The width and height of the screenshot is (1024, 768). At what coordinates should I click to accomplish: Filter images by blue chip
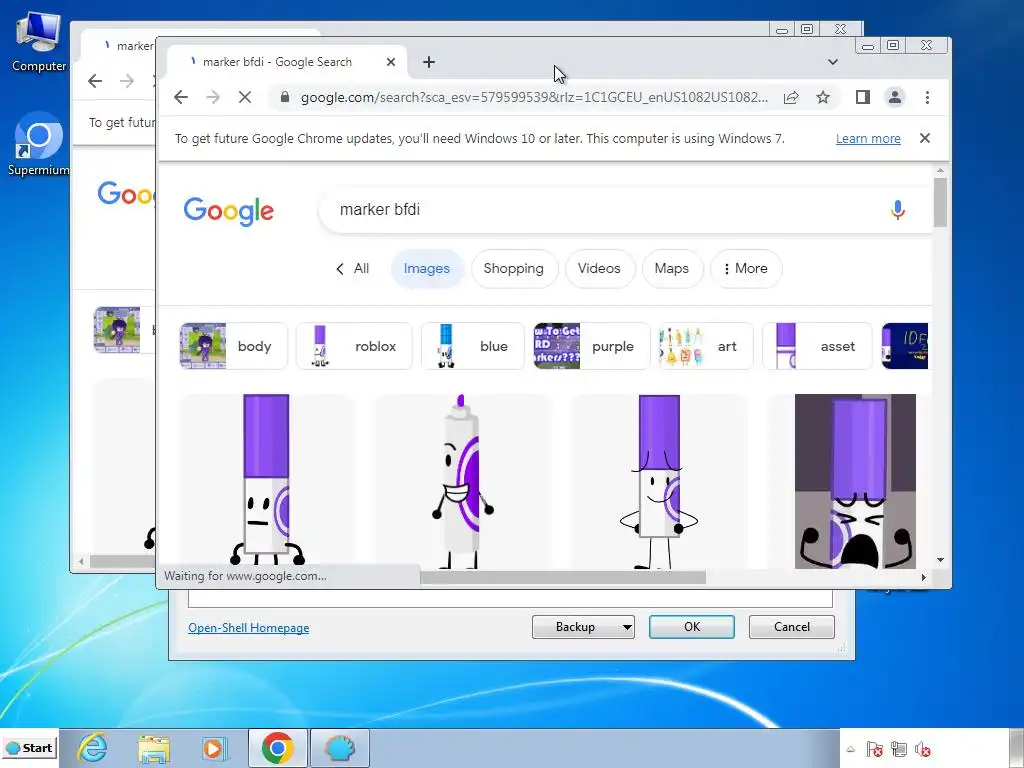[472, 346]
